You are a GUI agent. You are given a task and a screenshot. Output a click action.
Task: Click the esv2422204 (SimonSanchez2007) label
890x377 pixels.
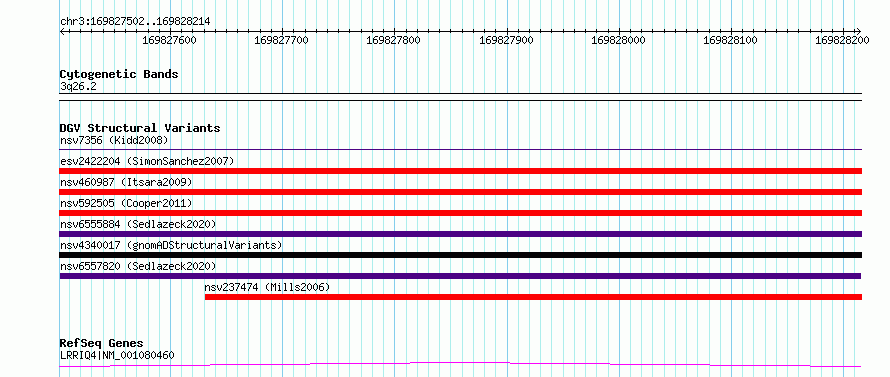tap(147, 161)
